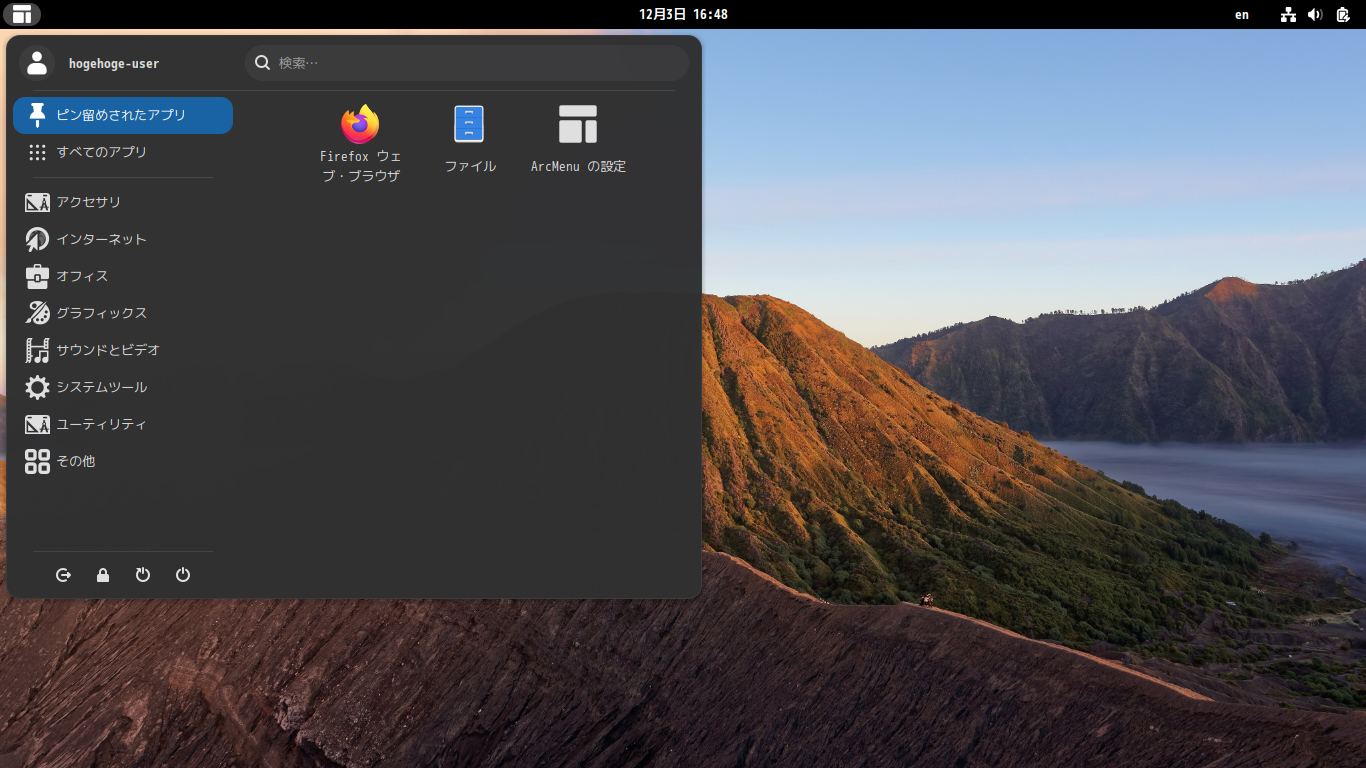Click the restart power icon

[143, 575]
